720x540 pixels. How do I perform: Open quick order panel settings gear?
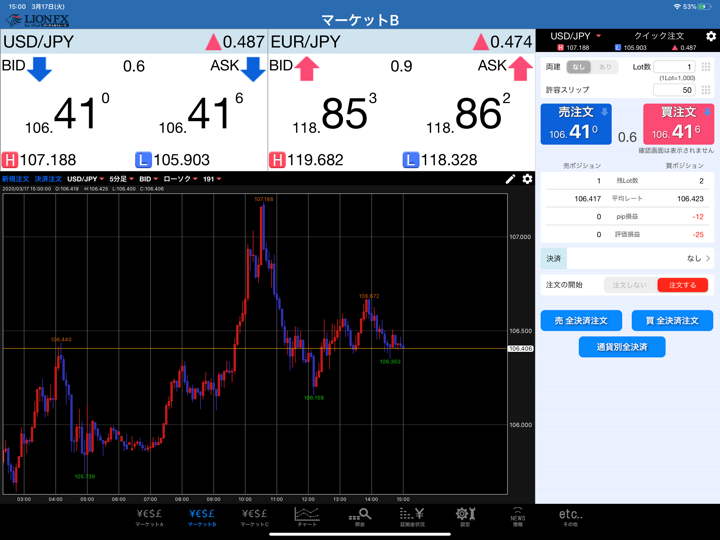coord(710,36)
